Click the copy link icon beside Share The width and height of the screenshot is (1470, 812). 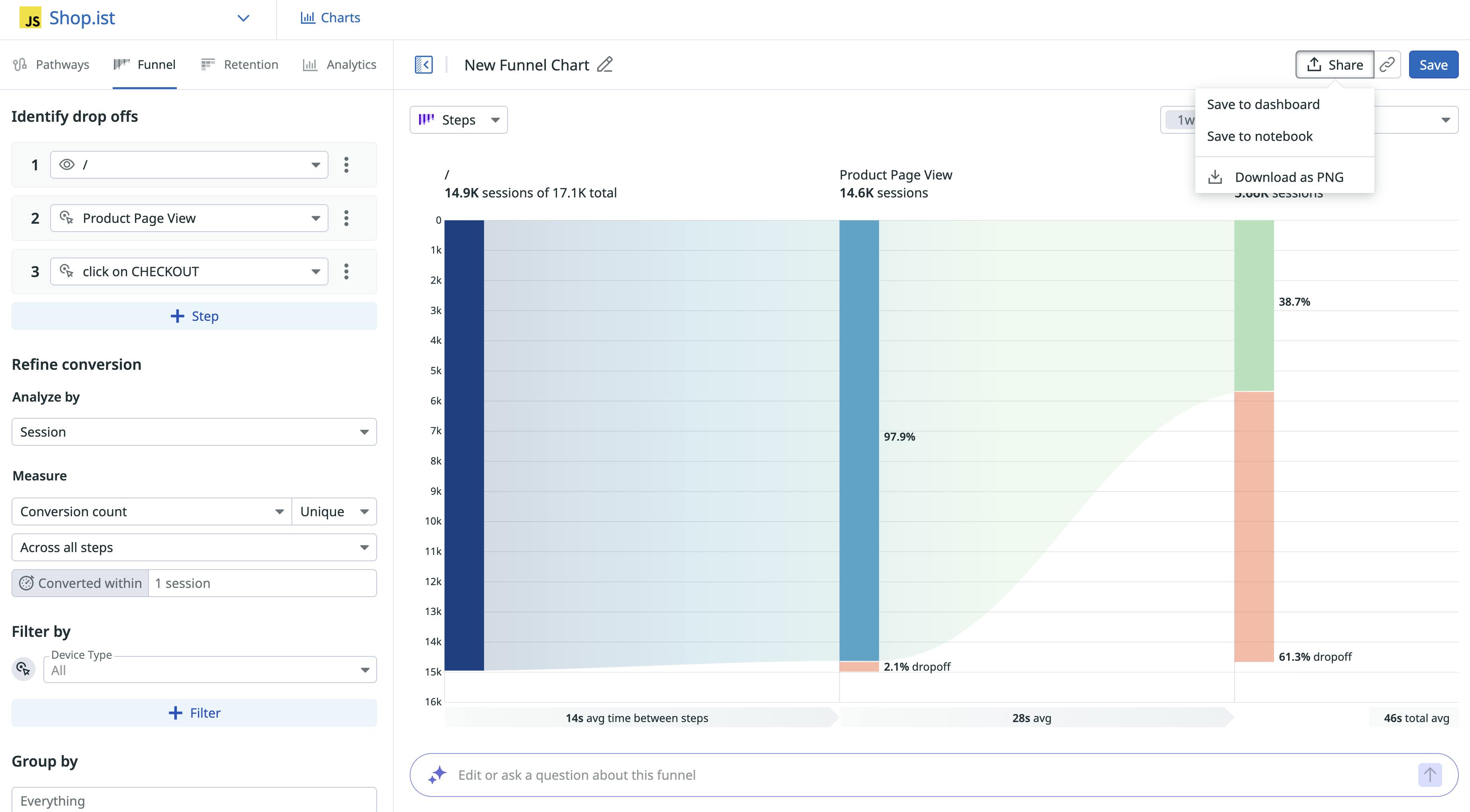(1388, 64)
